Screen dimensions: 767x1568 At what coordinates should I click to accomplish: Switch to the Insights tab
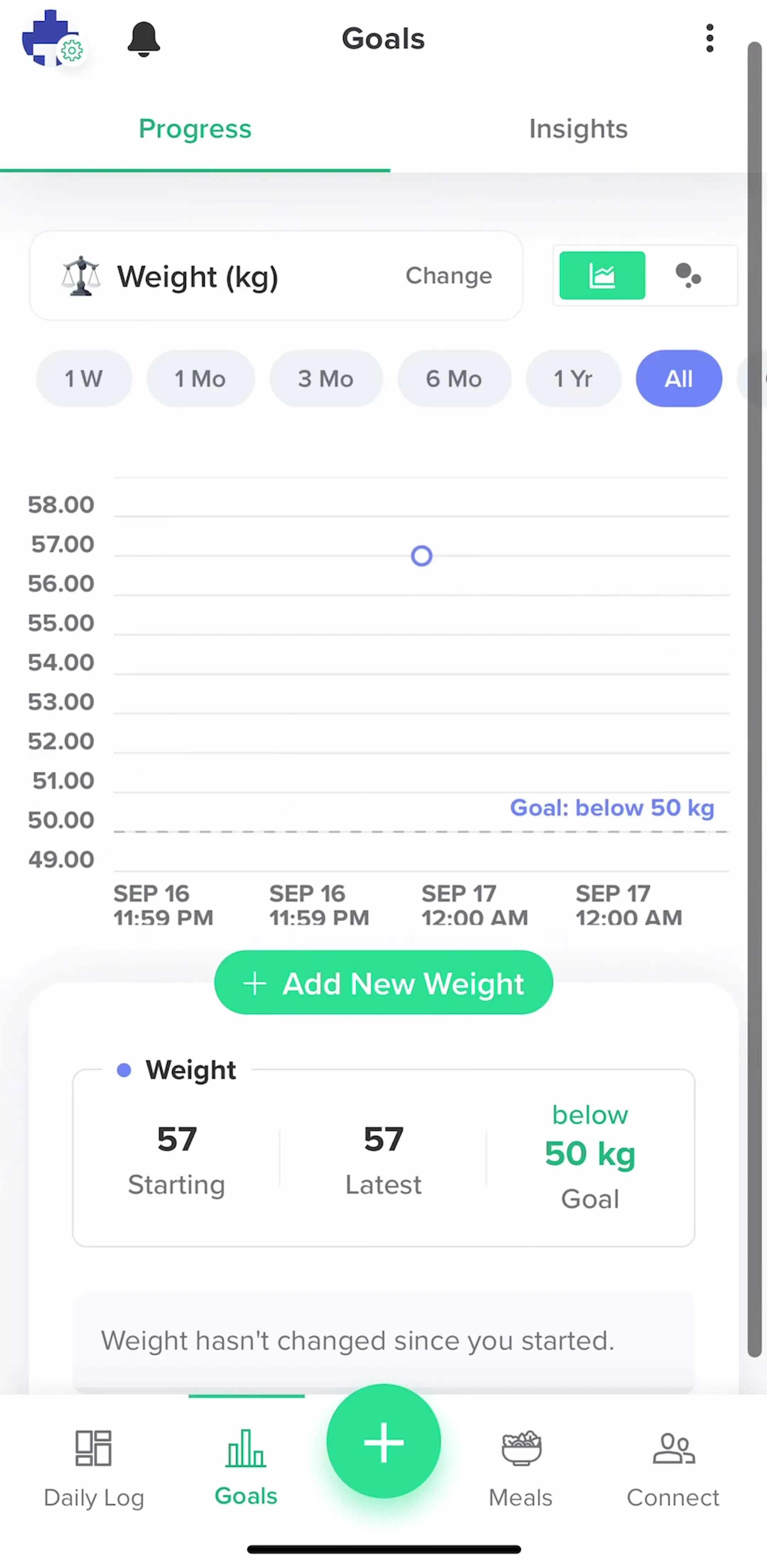pos(578,129)
